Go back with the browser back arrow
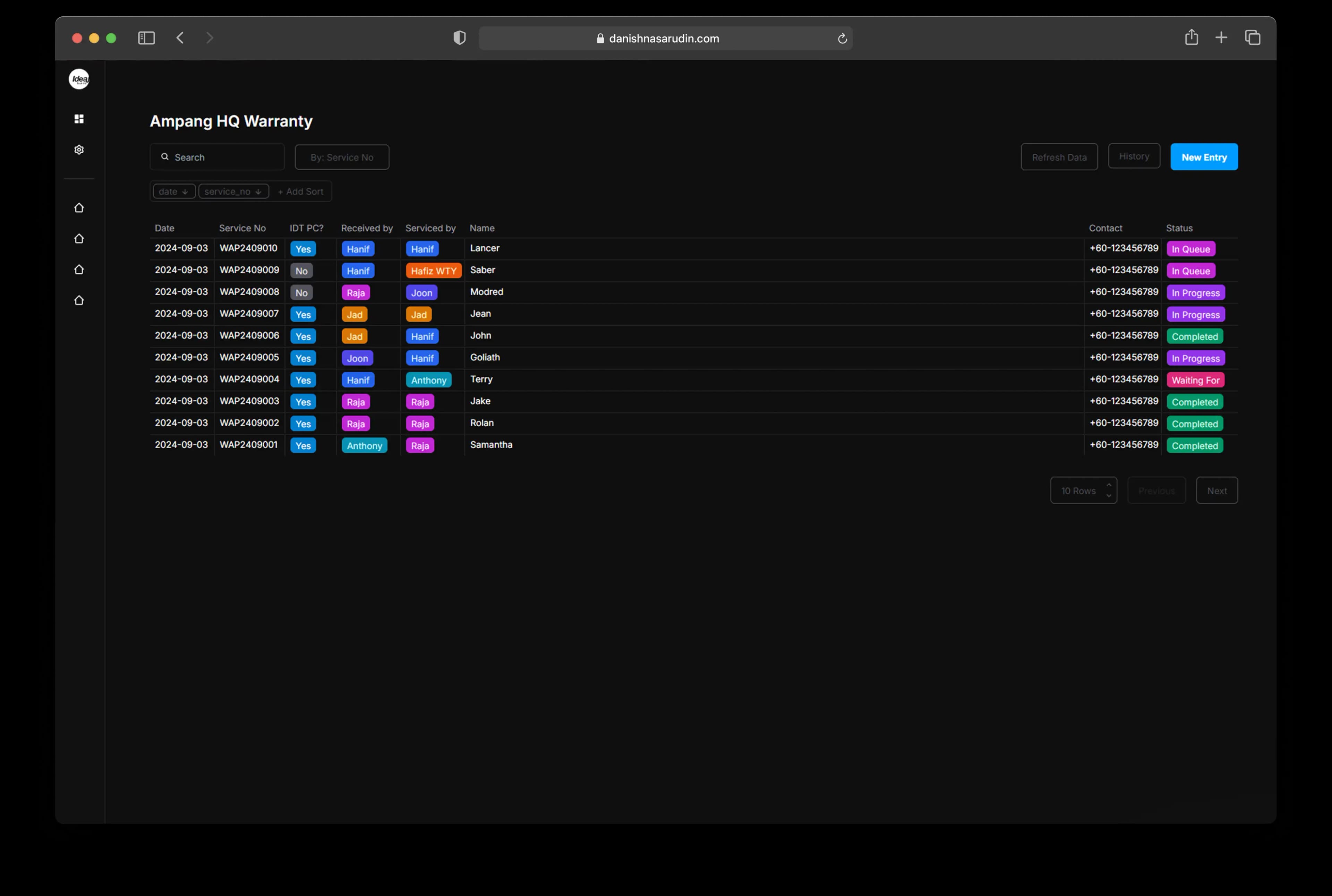The height and width of the screenshot is (896, 1332). [180, 38]
